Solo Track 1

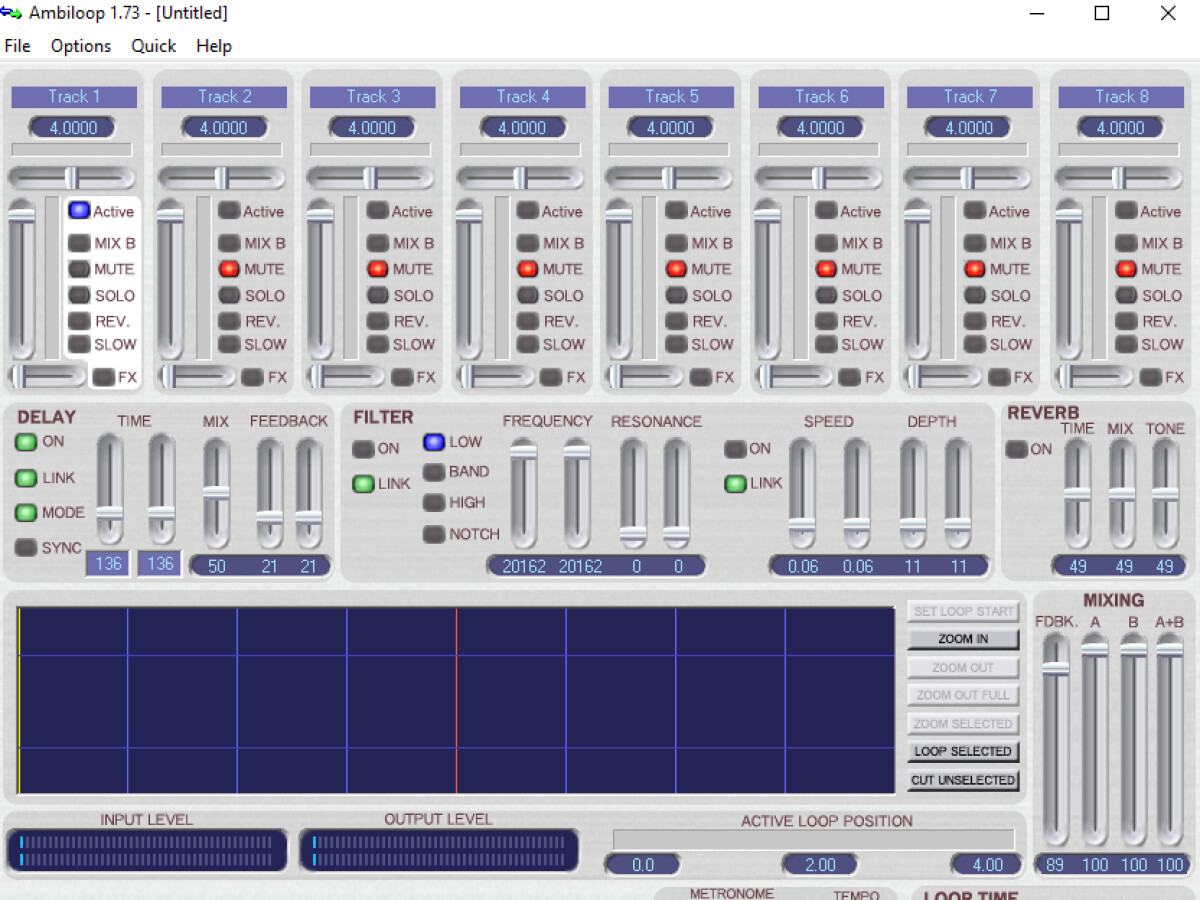pyautogui.click(x=80, y=295)
